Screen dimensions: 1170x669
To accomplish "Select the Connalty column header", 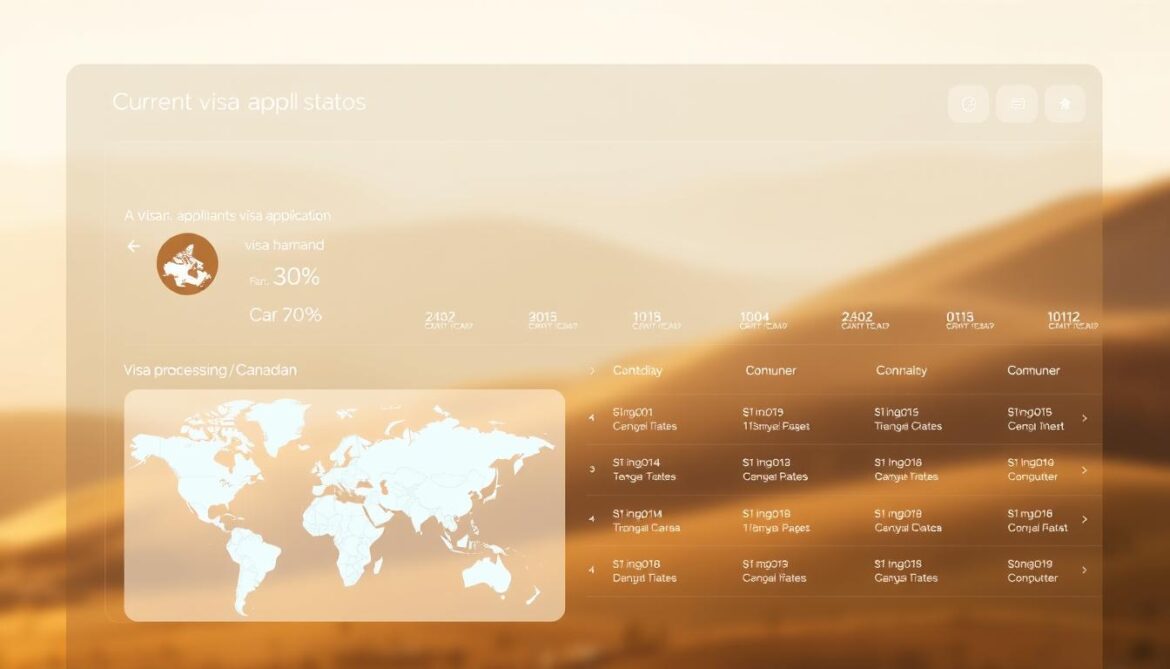I will (x=901, y=370).
